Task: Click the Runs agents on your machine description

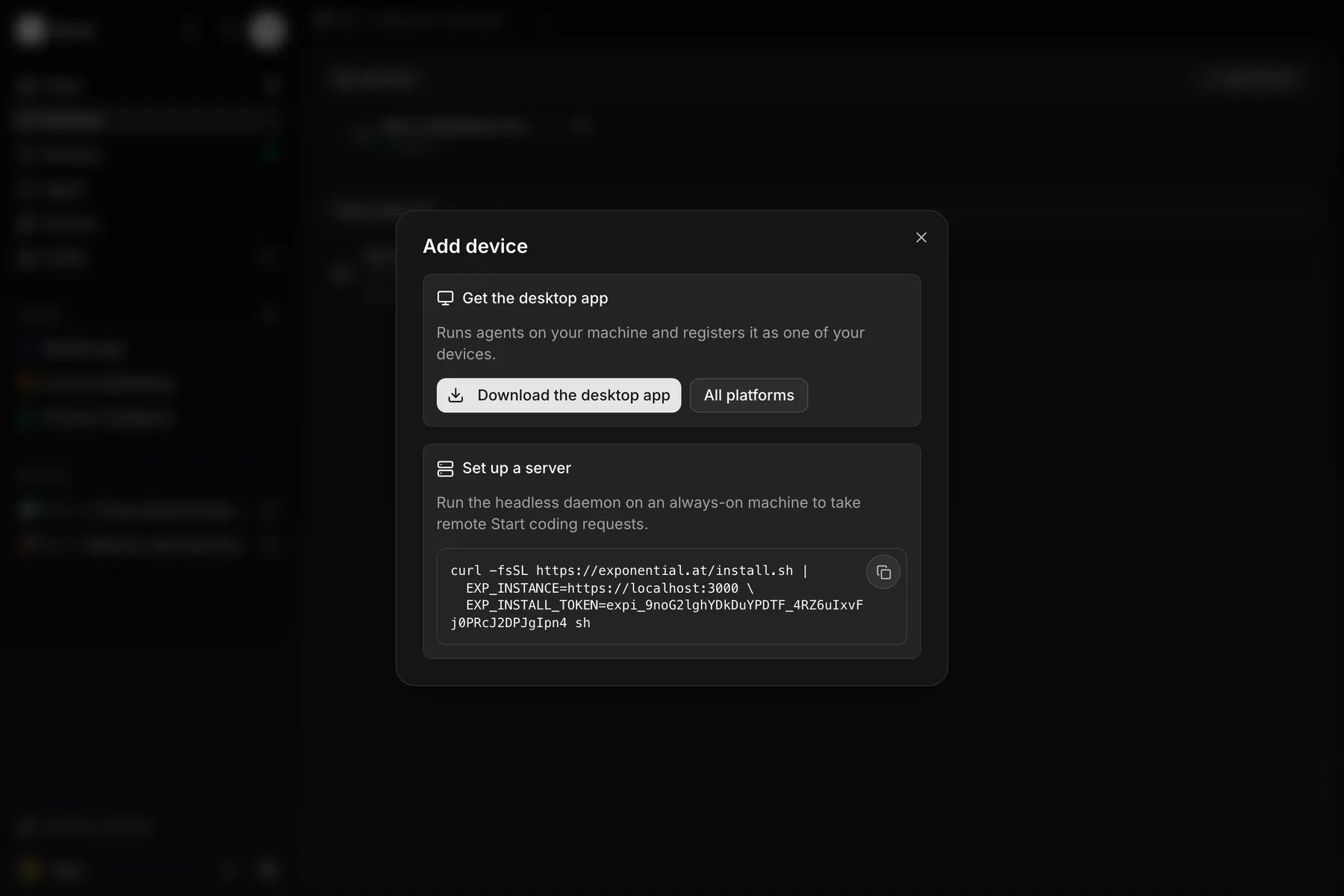Action: point(650,343)
